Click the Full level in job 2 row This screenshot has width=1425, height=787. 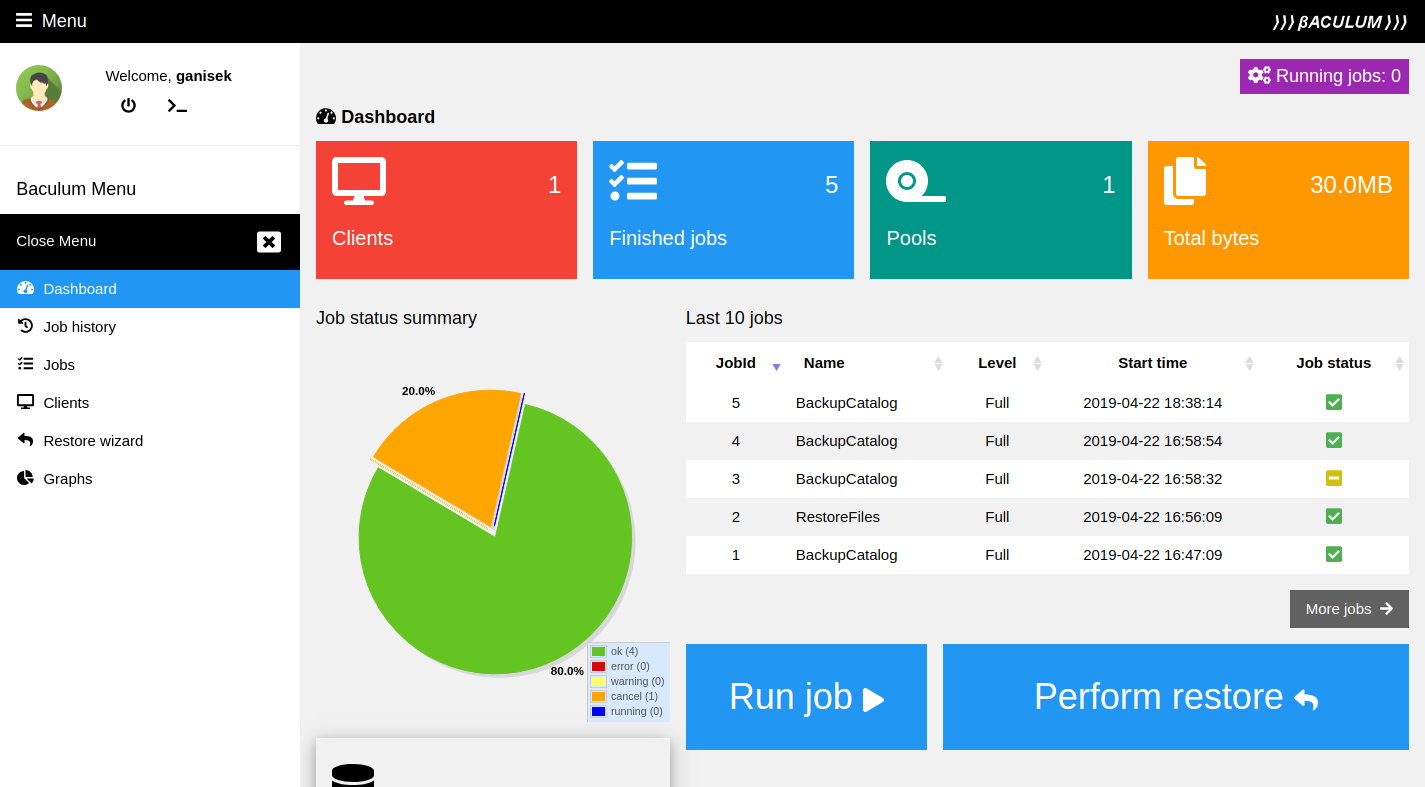[x=997, y=517]
